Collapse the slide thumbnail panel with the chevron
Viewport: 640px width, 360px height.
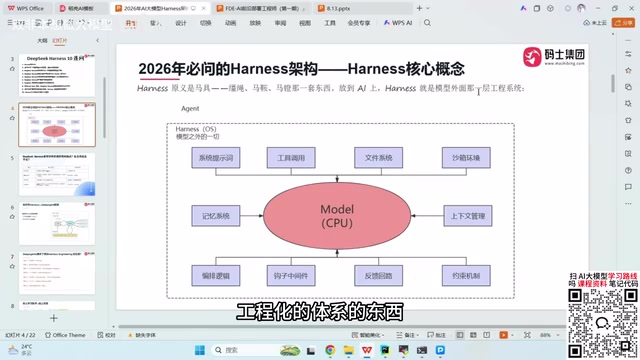[x=97, y=40]
